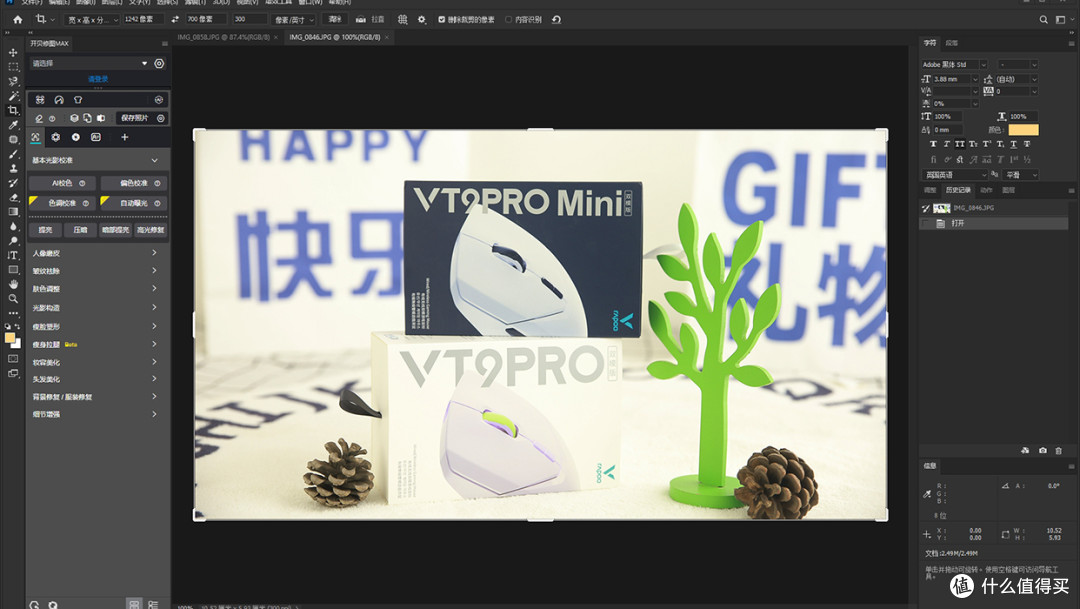Open crop ratio preset dropdown 宽x高x分
1080x609 pixels.
[92, 20]
